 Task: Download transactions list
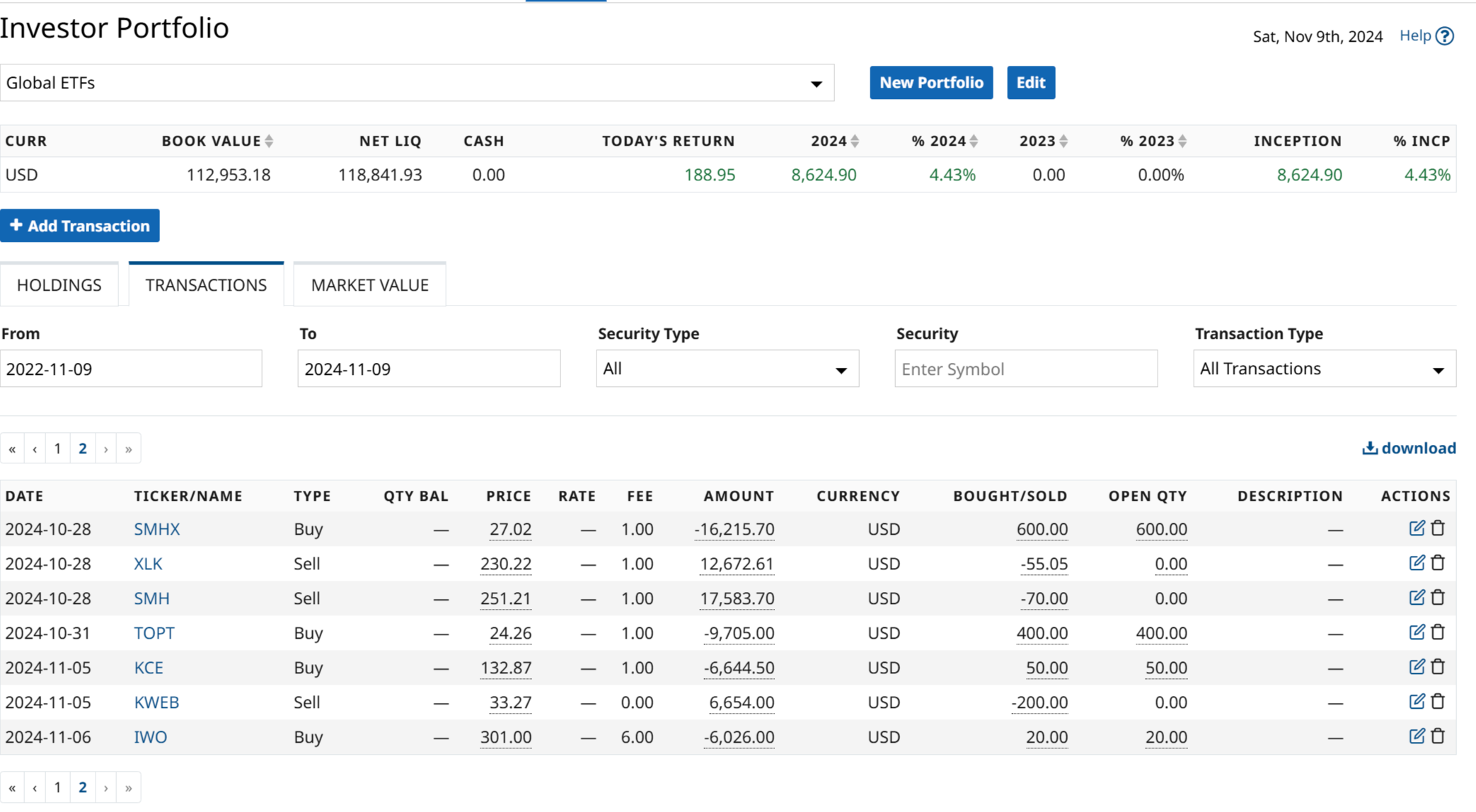click(1409, 448)
